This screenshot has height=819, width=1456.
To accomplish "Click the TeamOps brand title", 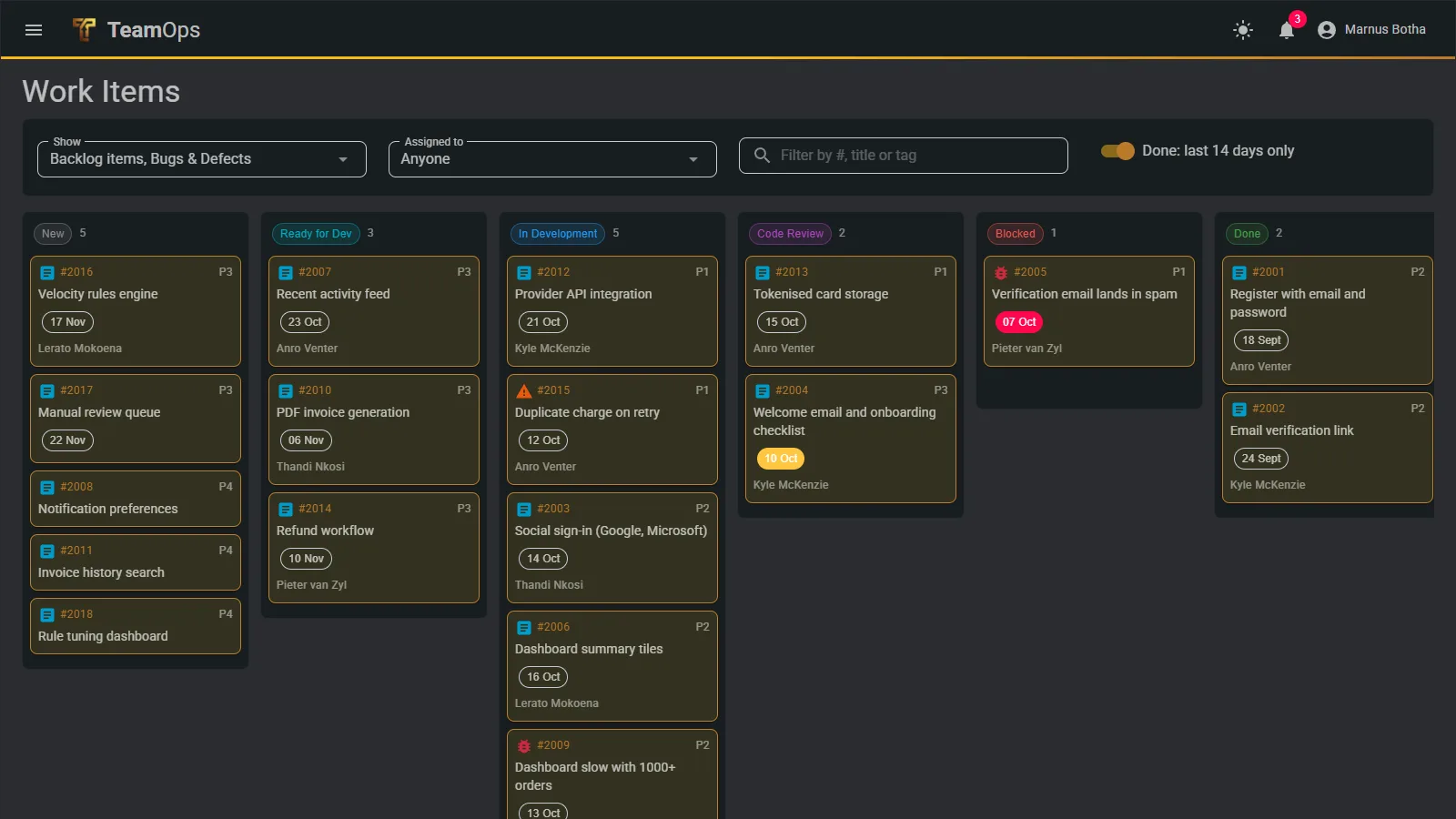I will [x=154, y=30].
